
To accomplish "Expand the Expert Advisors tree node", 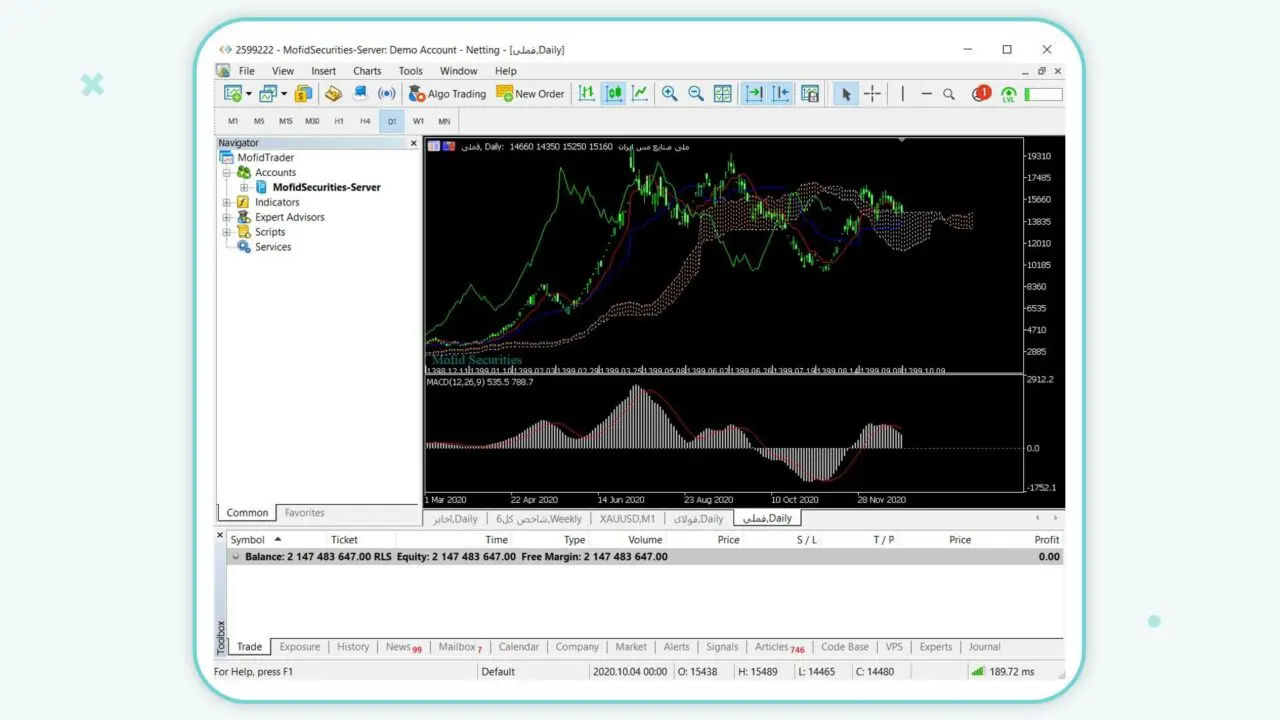I will point(227,217).
